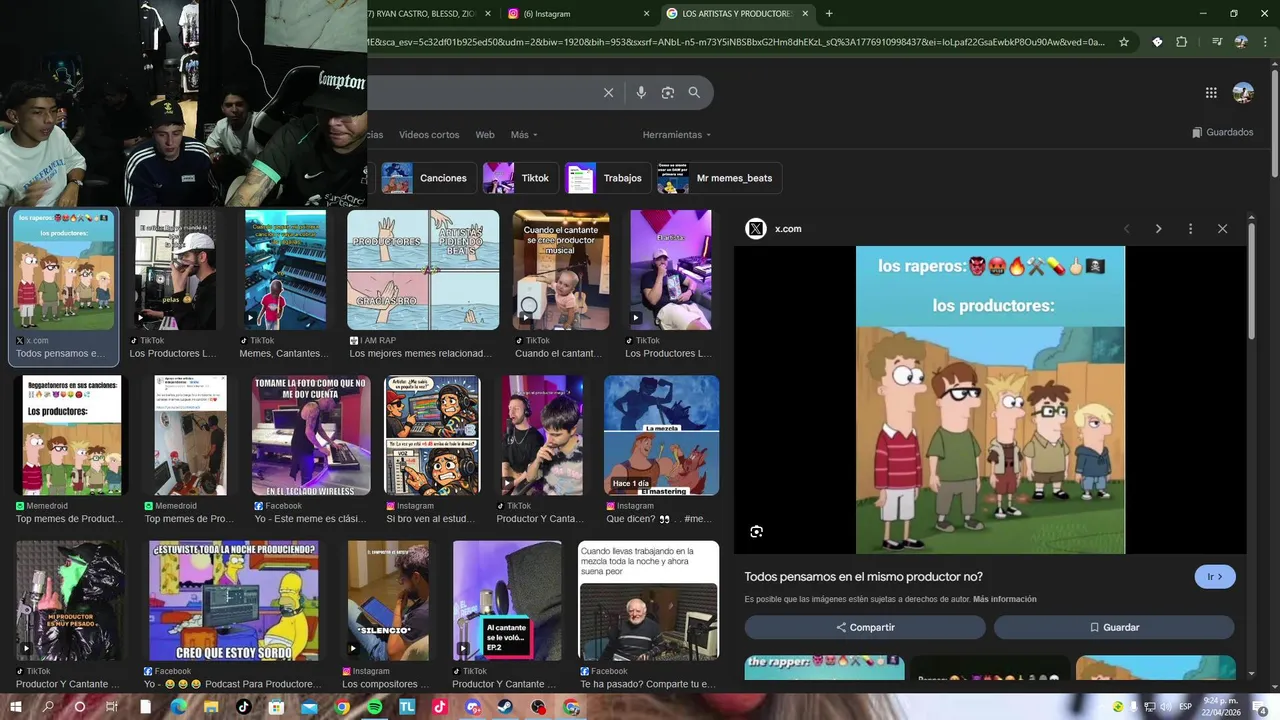This screenshot has width=1280, height=720.
Task: Open the Homer 'Creo que estoy sordo' thumbnail
Action: pyautogui.click(x=234, y=601)
